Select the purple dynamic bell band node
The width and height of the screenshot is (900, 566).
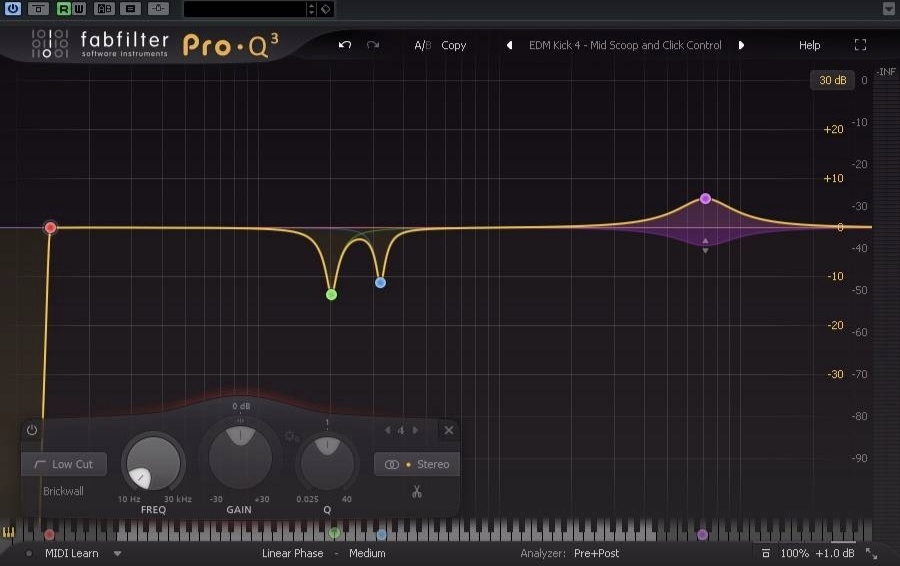(x=705, y=199)
